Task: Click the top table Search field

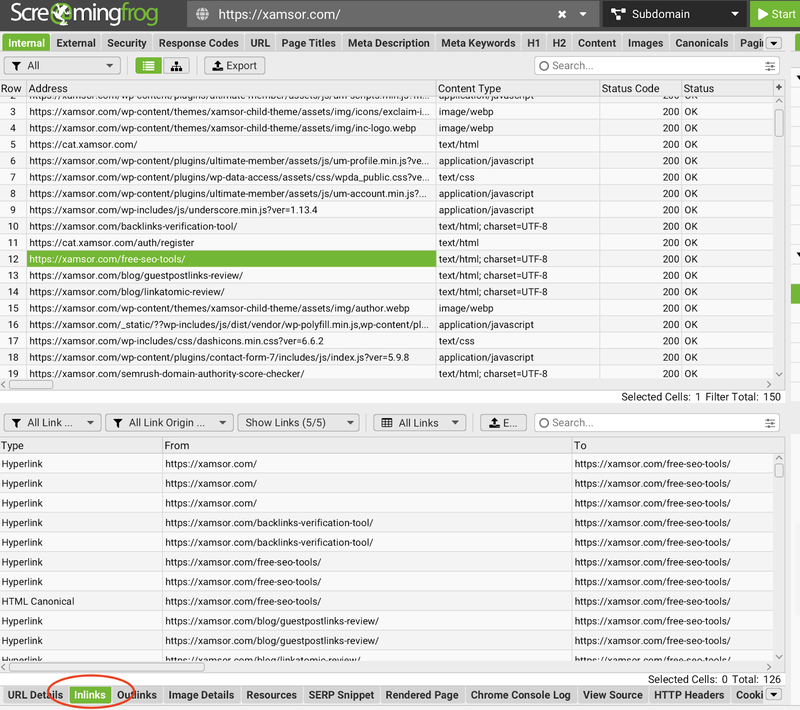Action: [x=650, y=66]
